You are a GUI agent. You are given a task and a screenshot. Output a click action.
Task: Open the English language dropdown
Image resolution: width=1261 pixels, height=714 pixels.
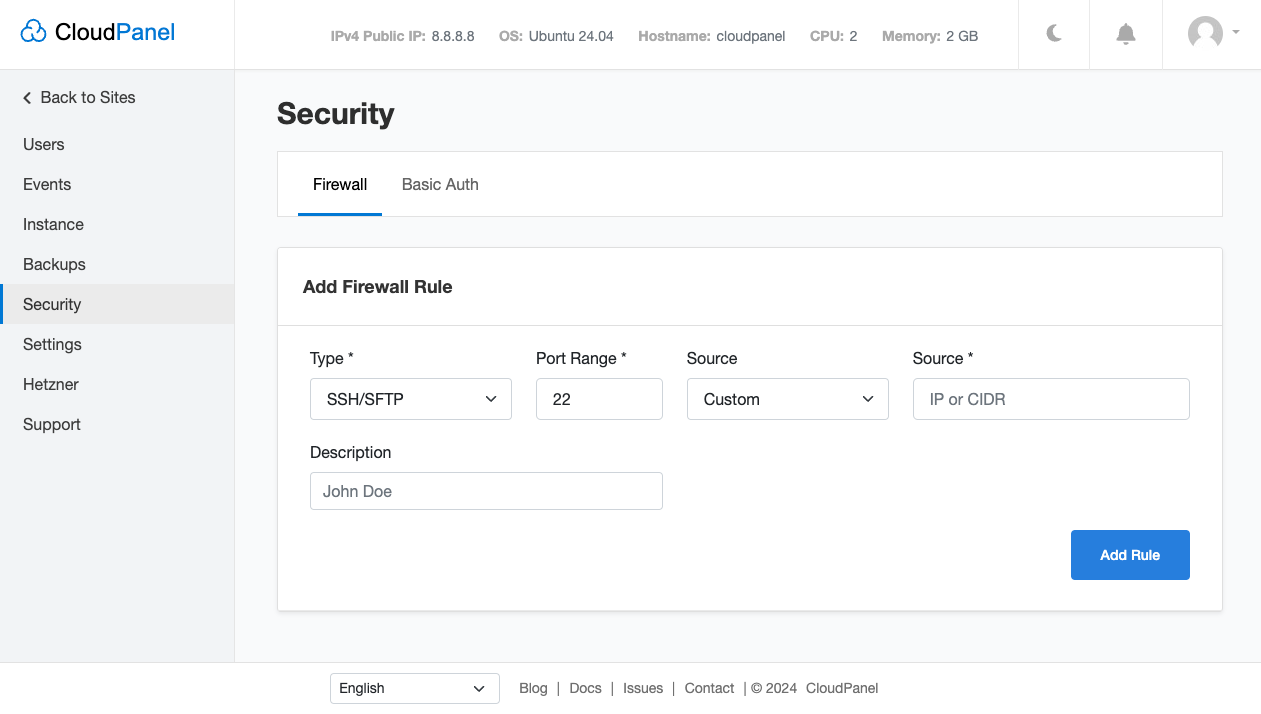pyautogui.click(x=414, y=688)
